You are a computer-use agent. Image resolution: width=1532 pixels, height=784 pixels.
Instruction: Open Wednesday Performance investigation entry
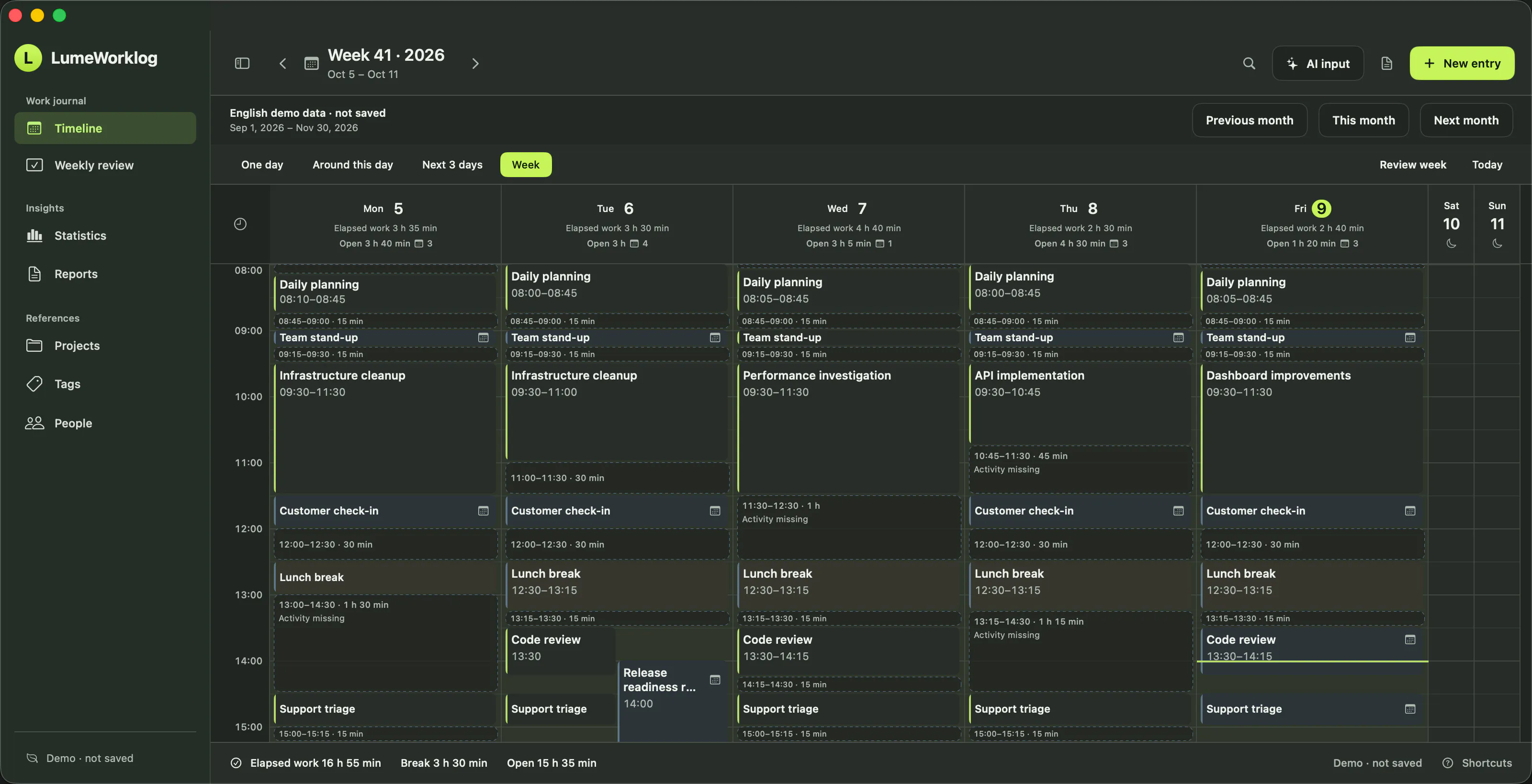(849, 428)
